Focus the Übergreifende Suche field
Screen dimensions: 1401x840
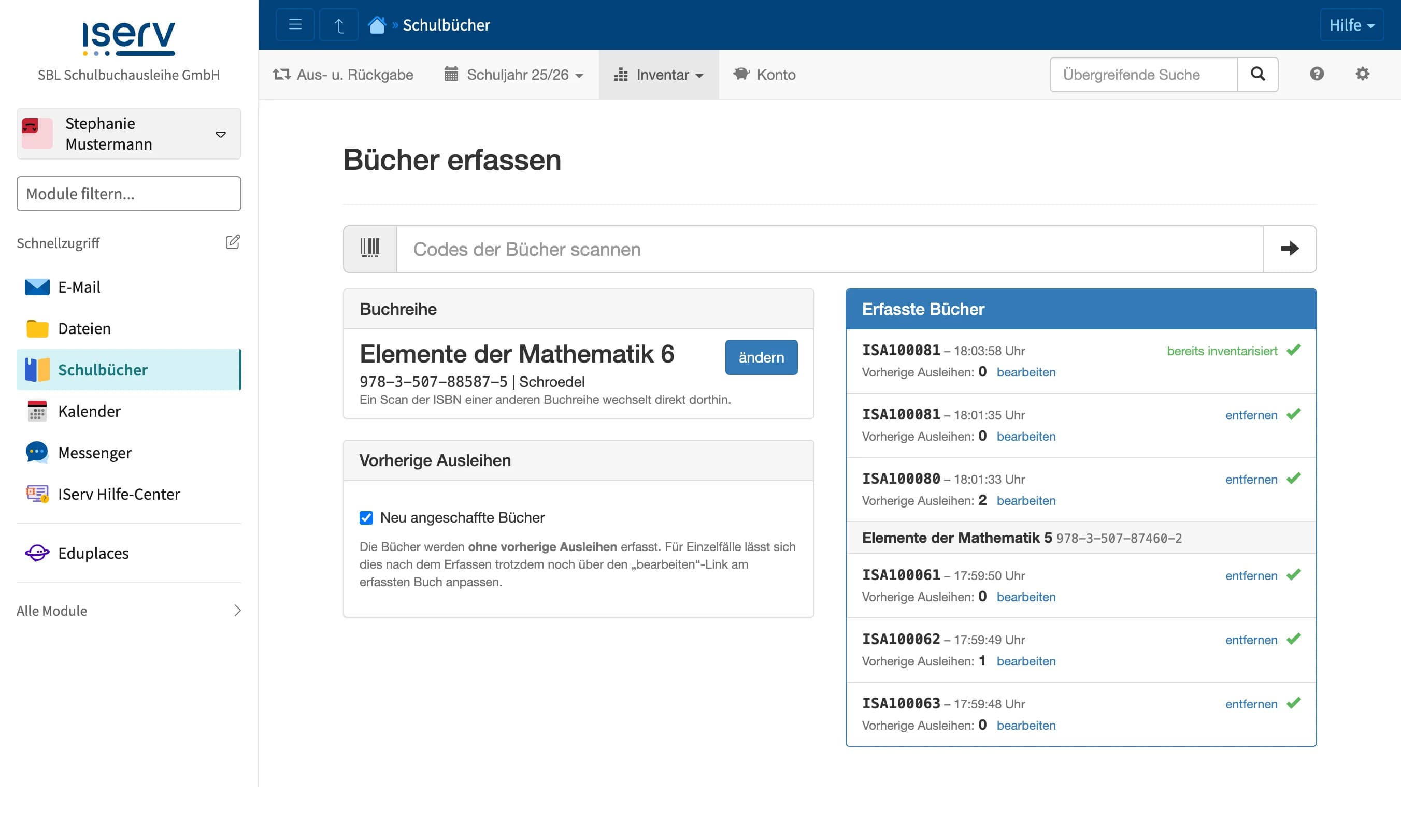click(1143, 74)
